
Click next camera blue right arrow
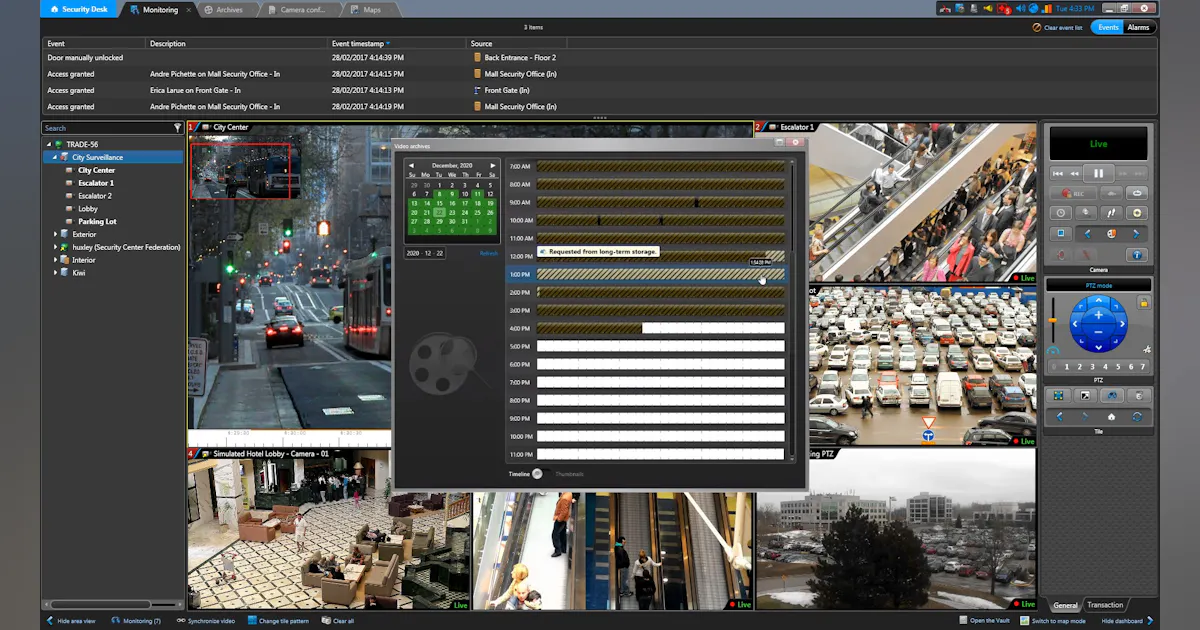[x=1136, y=233]
